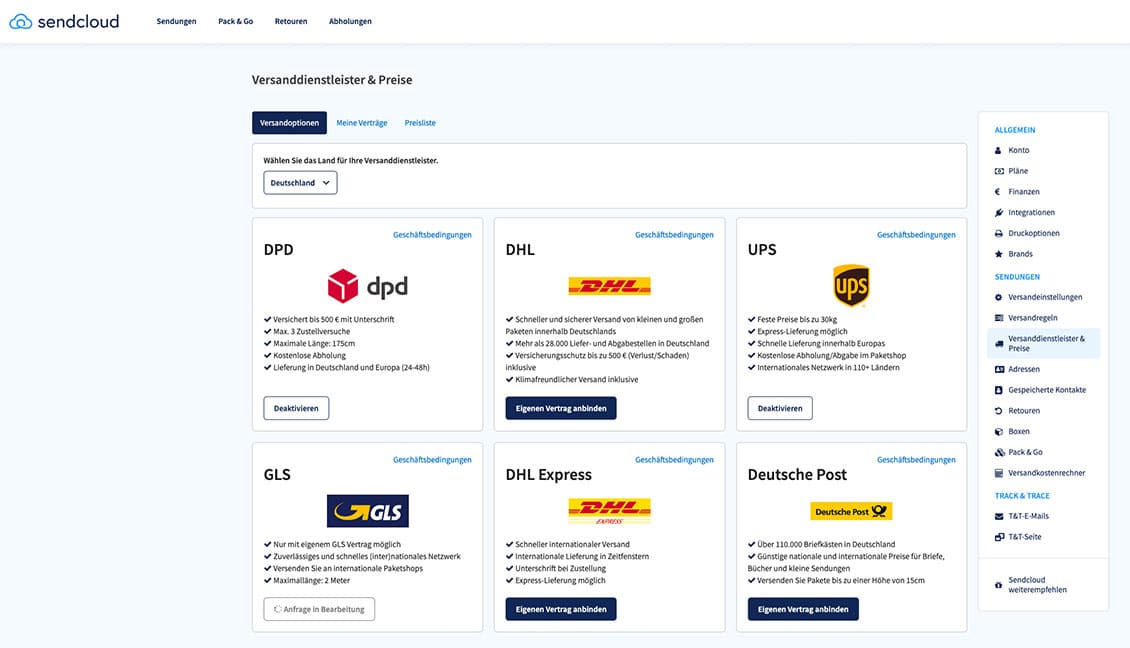Connect own contract for DHL Express
1130x648 pixels.
coord(561,609)
